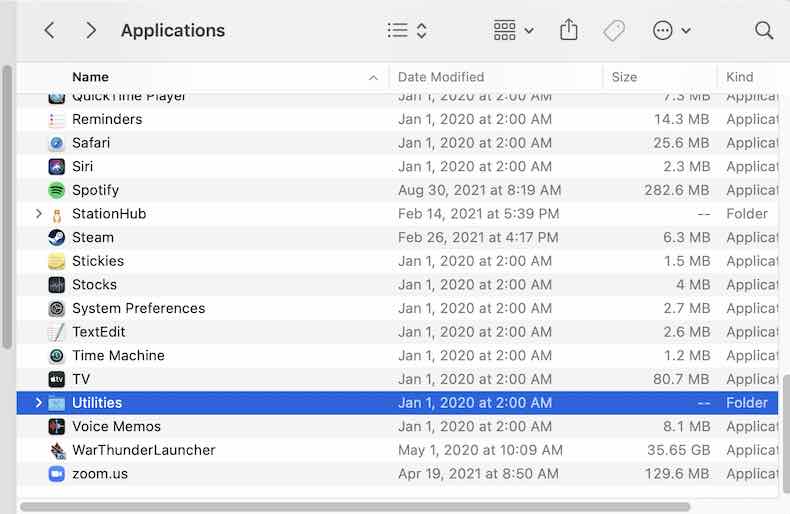
Task: Click the Stickies file name
Action: (x=98, y=261)
